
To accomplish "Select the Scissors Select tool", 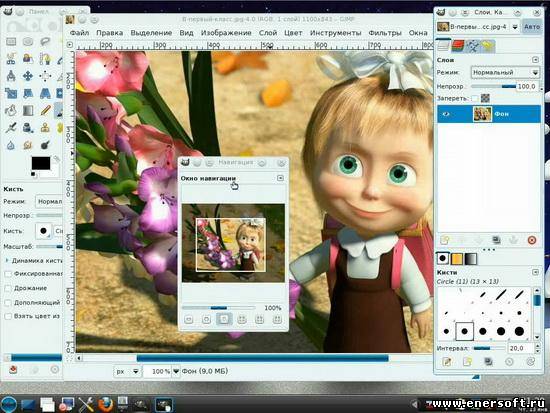I will coord(11,58).
